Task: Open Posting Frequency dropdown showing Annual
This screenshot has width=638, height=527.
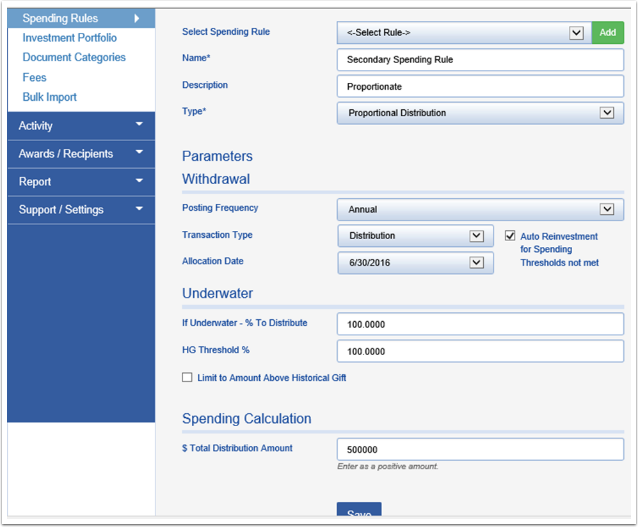Action: [x=480, y=210]
